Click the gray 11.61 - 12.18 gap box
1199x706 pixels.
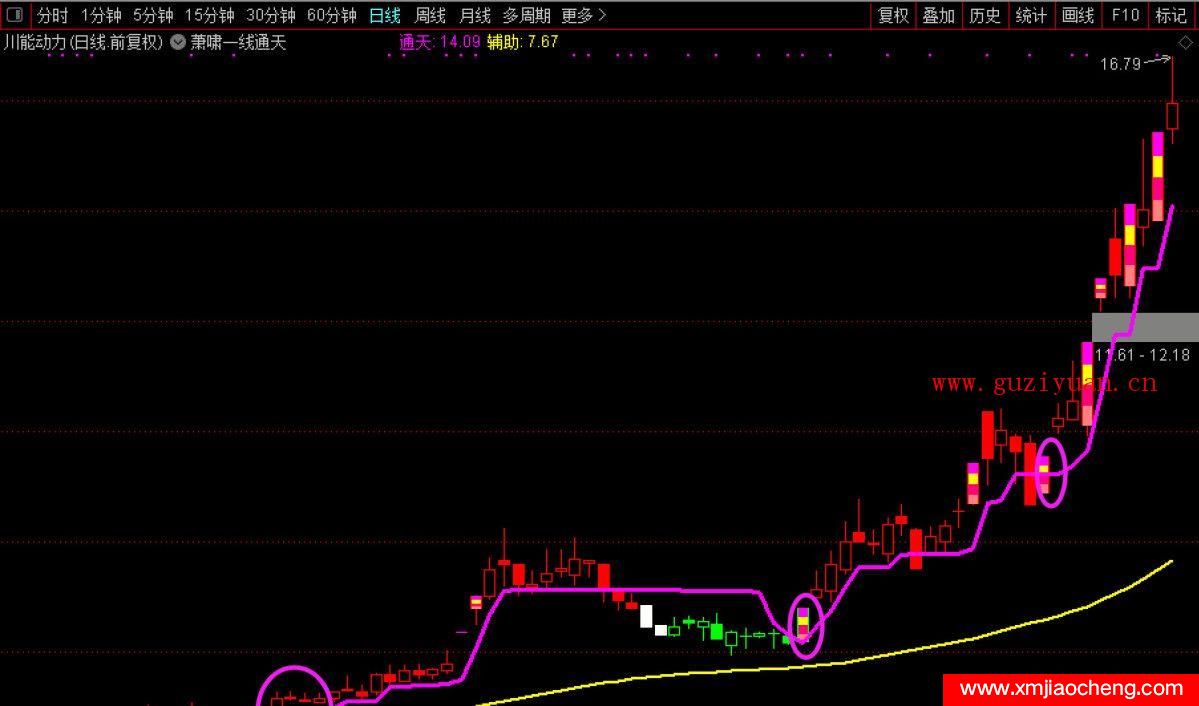click(1144, 328)
